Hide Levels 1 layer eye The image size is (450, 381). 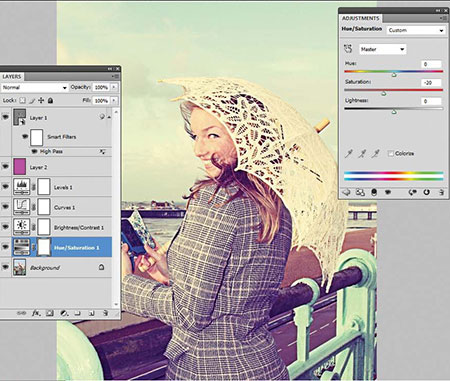(5, 186)
